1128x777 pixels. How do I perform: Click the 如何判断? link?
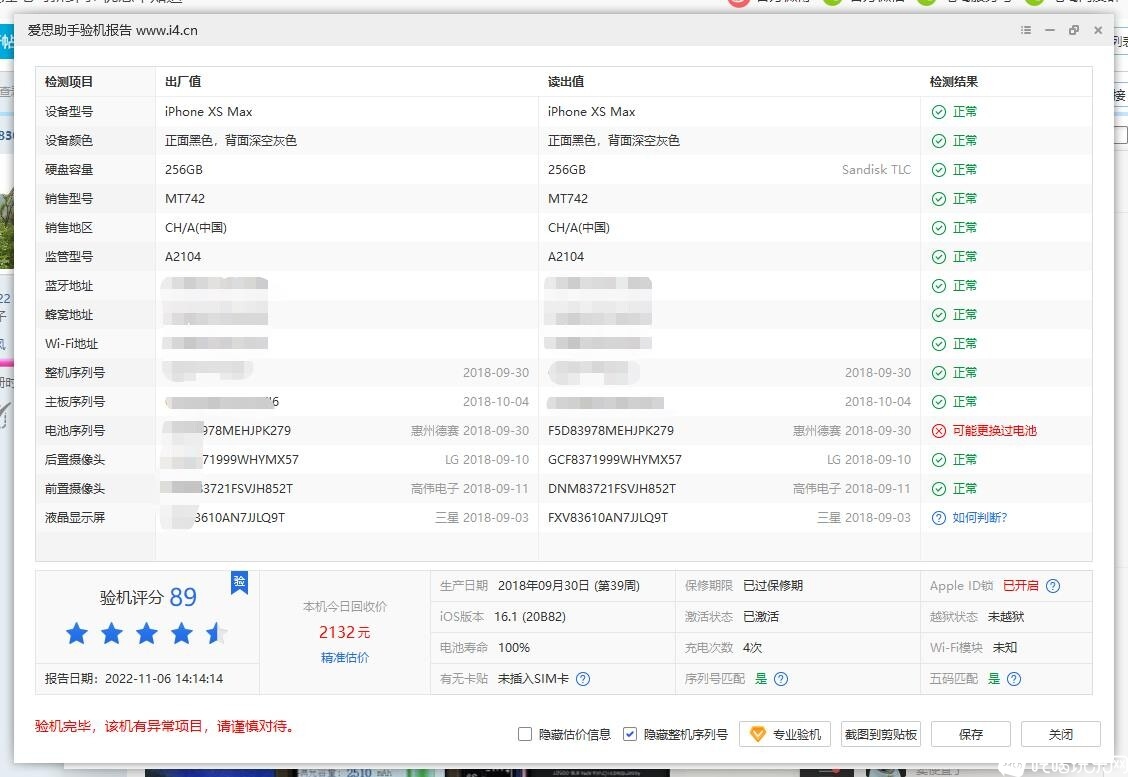(980, 518)
